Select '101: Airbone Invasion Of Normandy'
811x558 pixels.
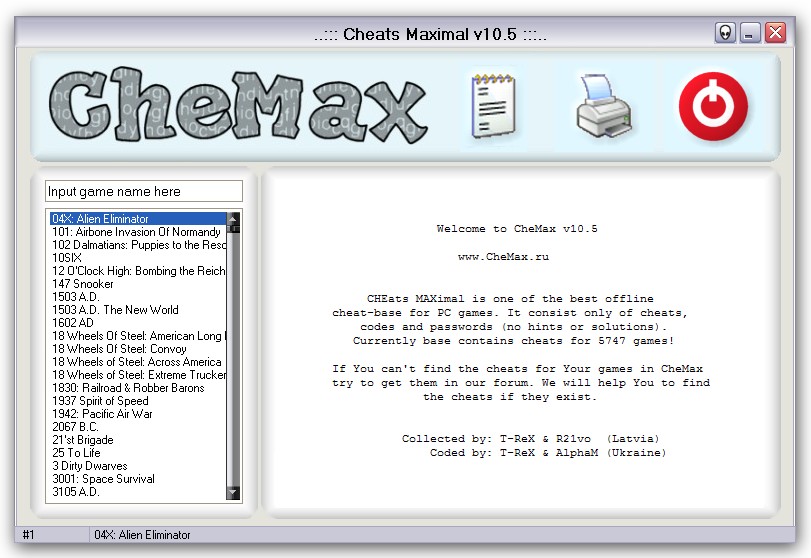pos(138,232)
